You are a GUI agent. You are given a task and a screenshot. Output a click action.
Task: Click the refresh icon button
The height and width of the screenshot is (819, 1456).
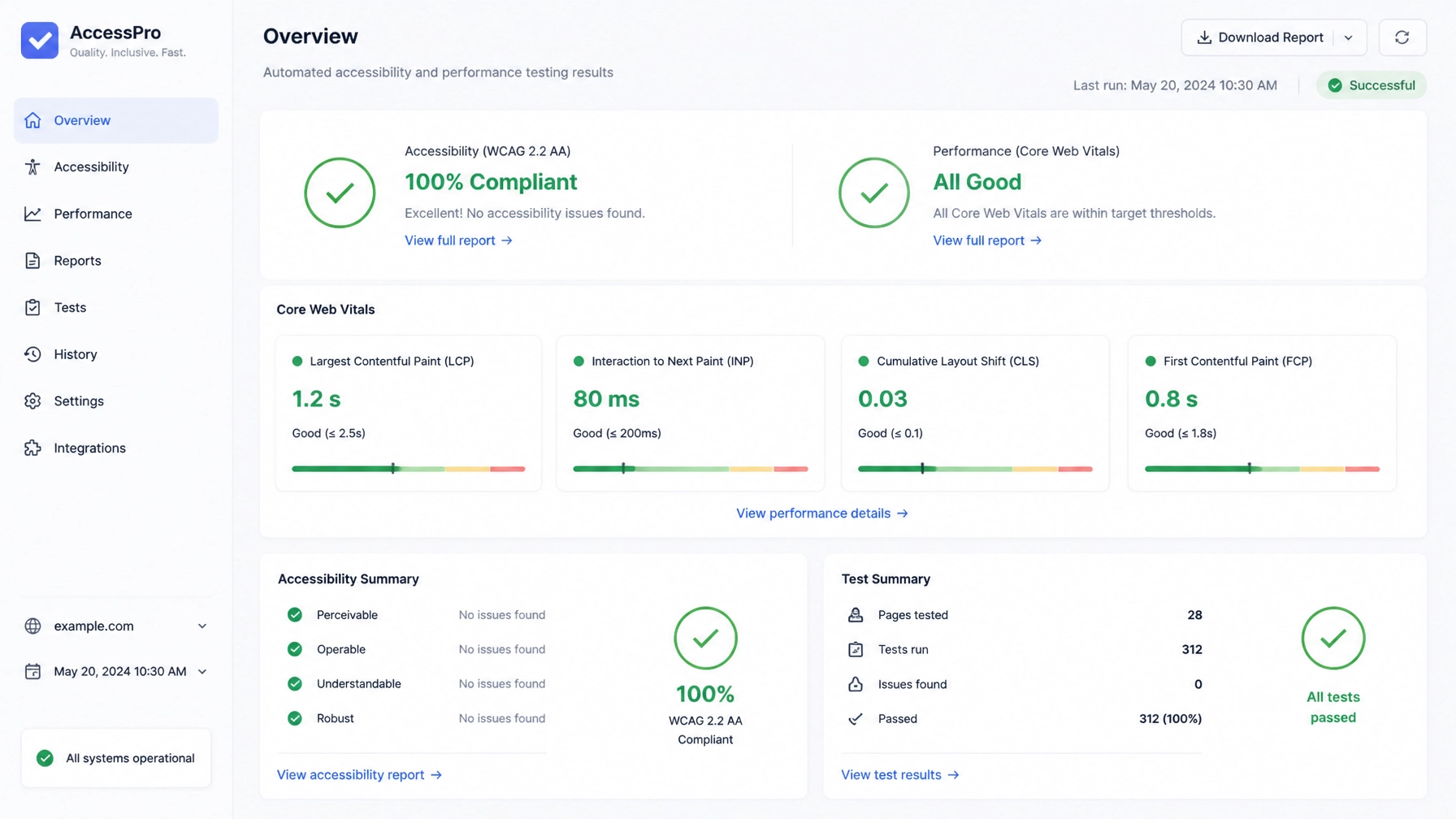[1402, 37]
